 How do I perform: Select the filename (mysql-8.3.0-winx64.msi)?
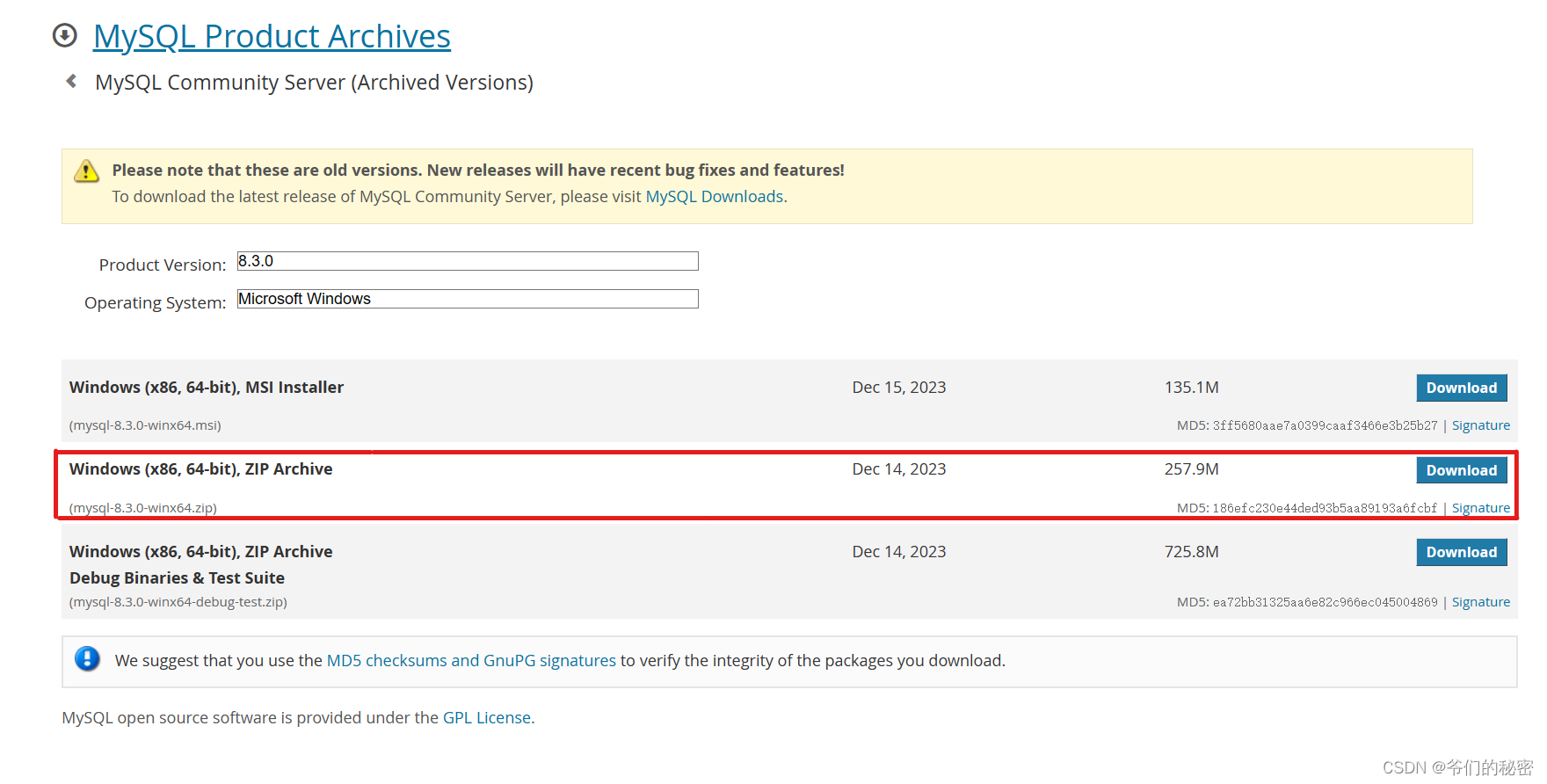[x=145, y=425]
